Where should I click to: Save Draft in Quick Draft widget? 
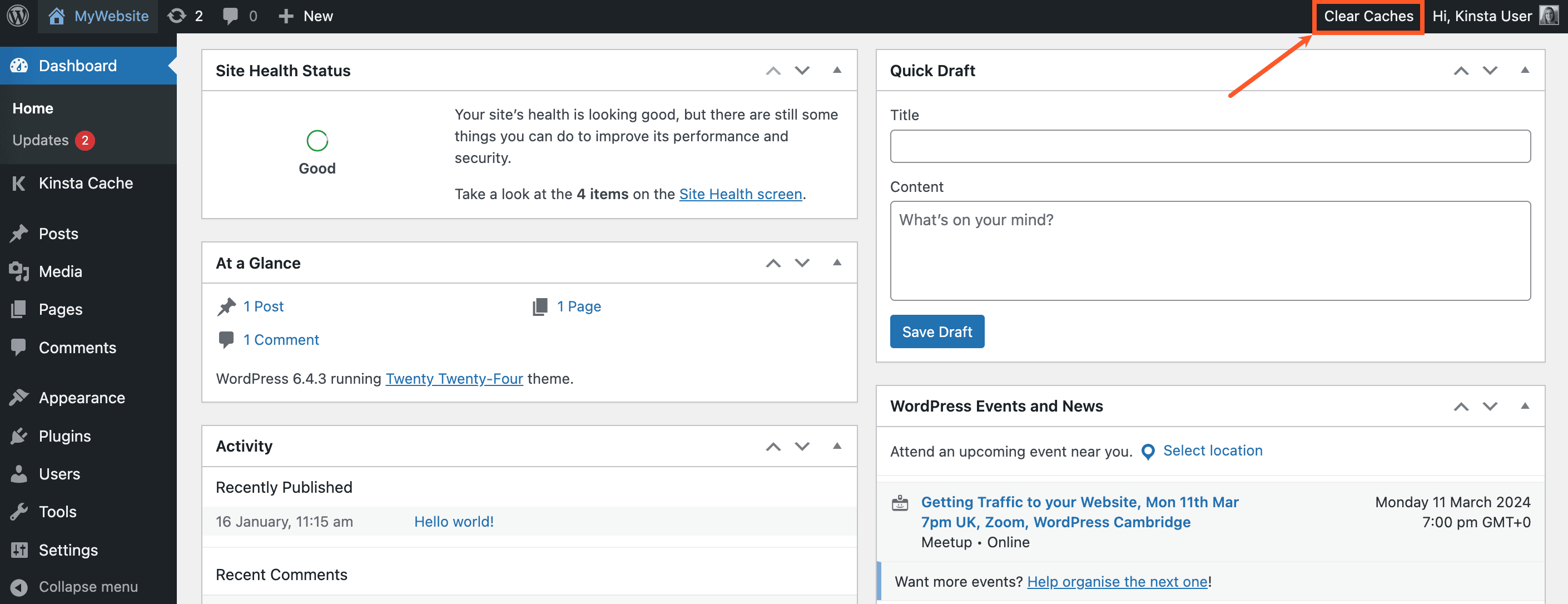[x=937, y=331]
